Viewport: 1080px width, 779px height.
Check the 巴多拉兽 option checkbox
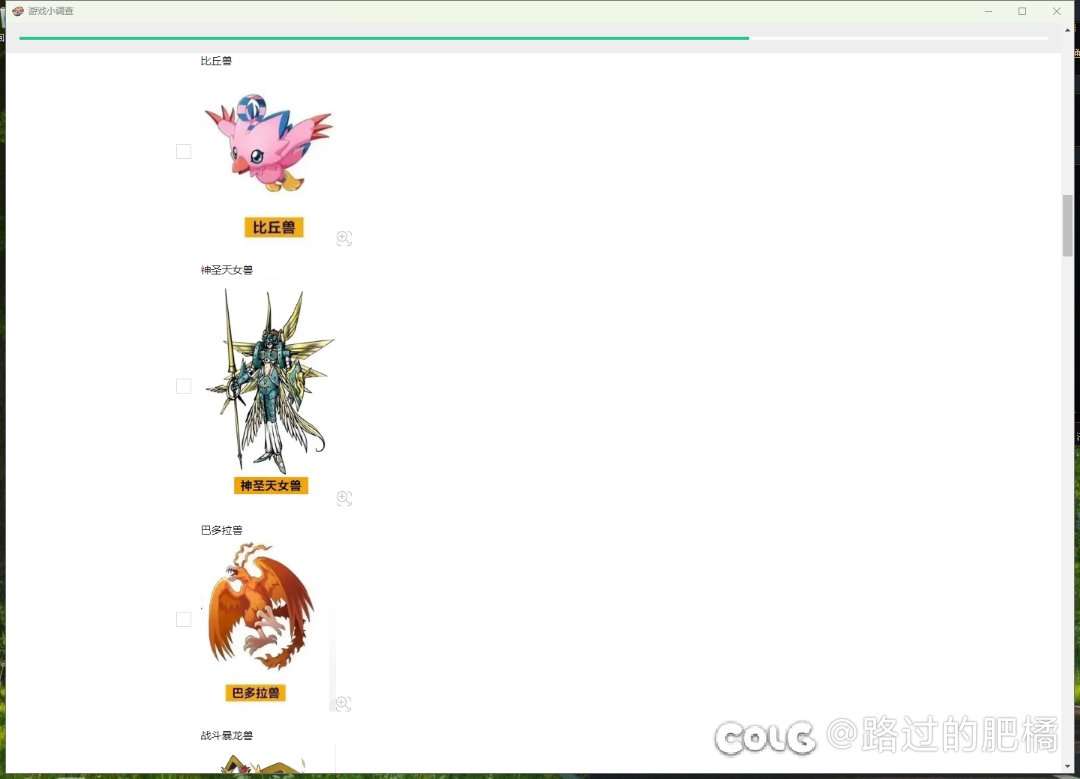[183, 619]
